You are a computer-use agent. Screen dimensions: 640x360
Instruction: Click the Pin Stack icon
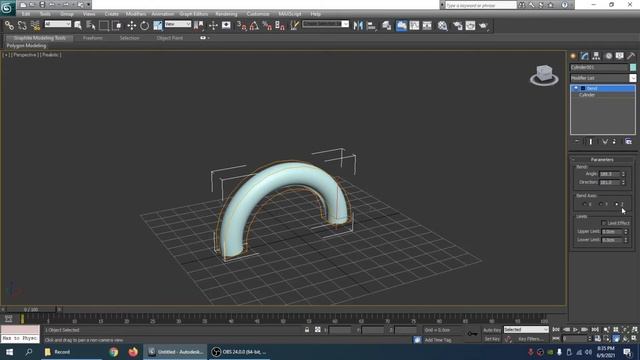[x=577, y=141]
